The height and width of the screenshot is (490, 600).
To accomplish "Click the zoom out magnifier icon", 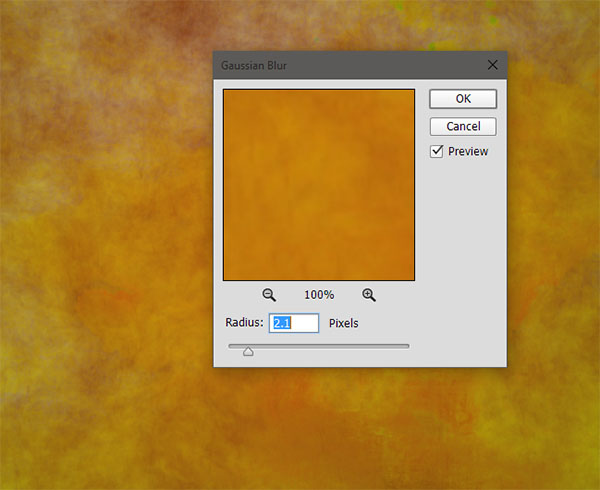I will pos(269,295).
